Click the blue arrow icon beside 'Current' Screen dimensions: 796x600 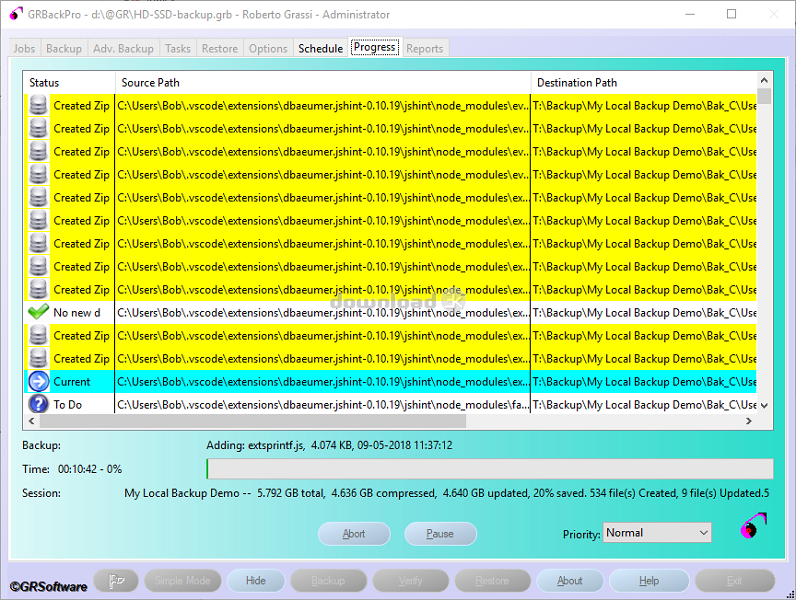click(x=39, y=381)
